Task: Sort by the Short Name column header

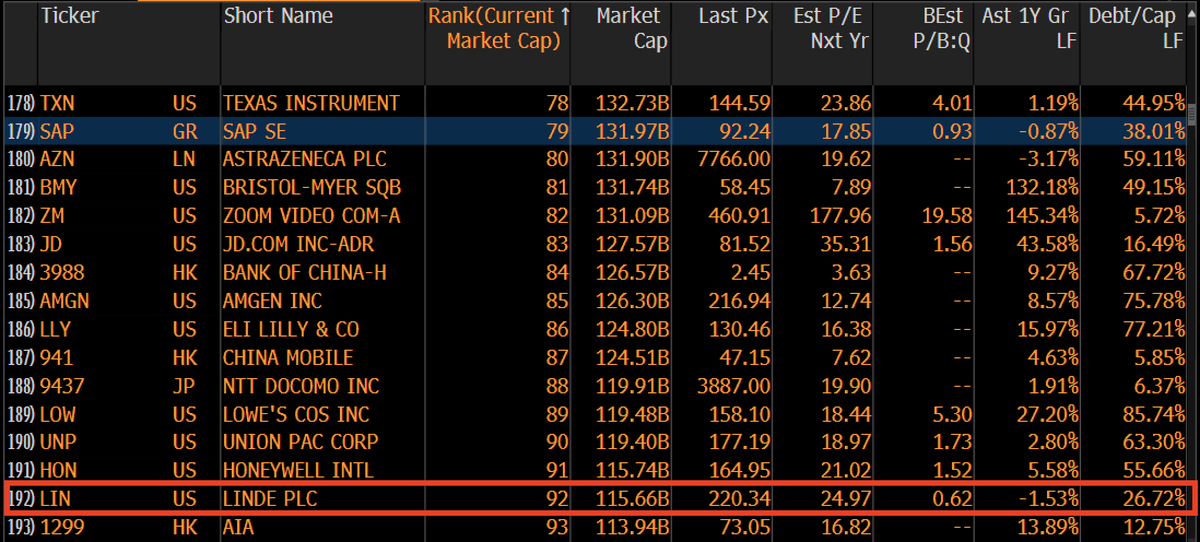Action: (278, 17)
